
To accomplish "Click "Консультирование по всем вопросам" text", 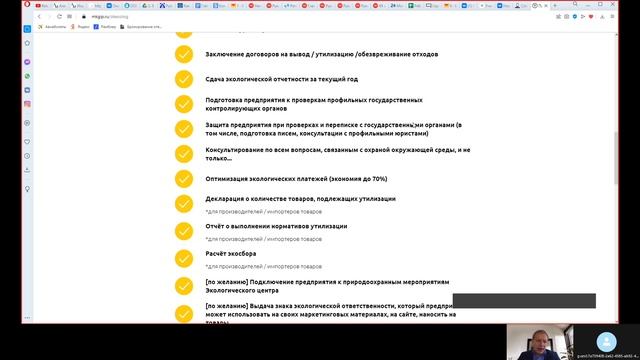I will point(338,154).
